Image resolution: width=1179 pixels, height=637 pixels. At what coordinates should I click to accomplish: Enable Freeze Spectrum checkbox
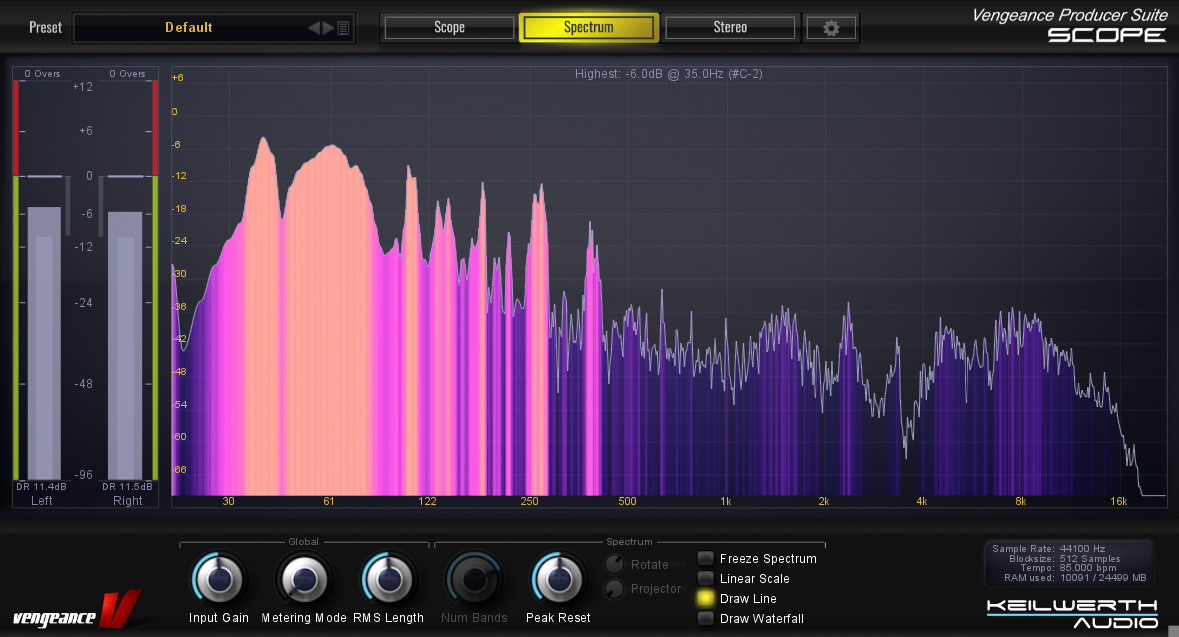click(705, 558)
